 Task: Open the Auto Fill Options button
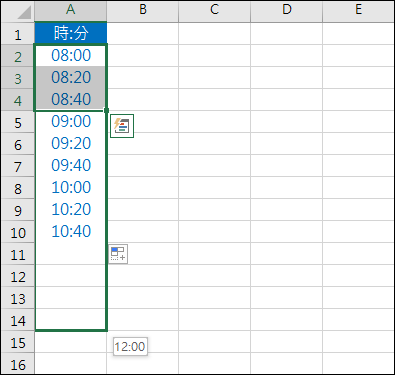118,254
